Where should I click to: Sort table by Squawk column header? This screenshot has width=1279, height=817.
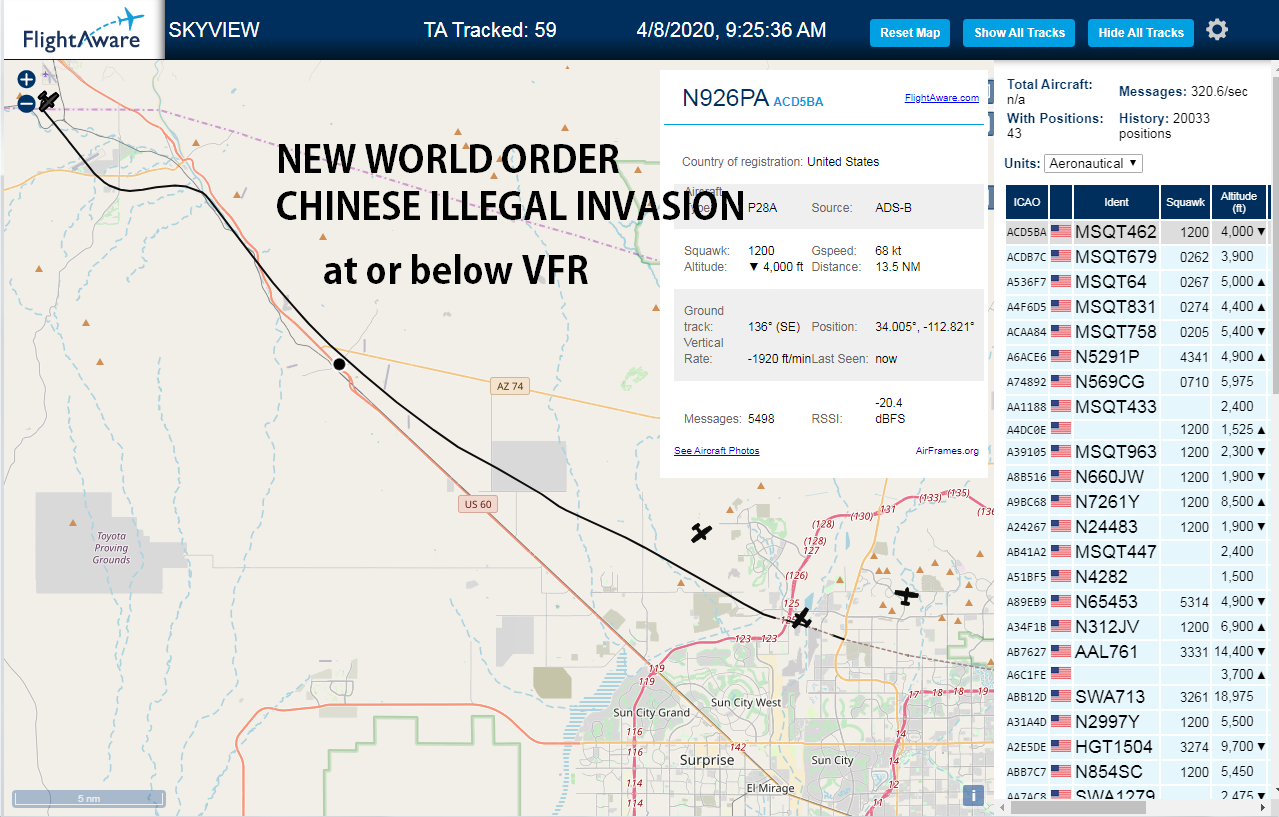pos(1185,202)
